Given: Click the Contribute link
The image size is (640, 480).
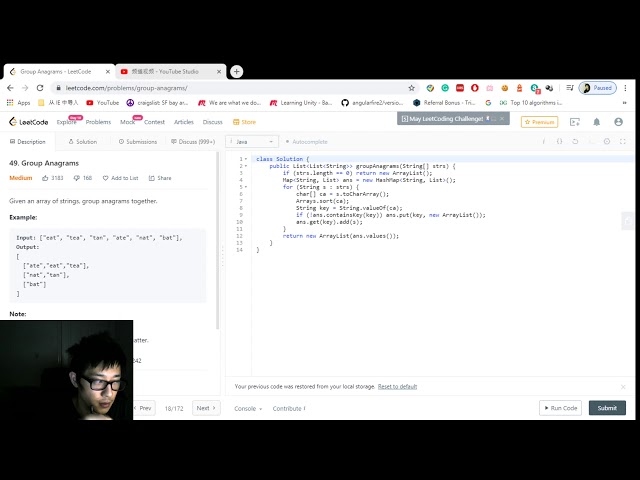Looking at the screenshot, I should (289, 408).
